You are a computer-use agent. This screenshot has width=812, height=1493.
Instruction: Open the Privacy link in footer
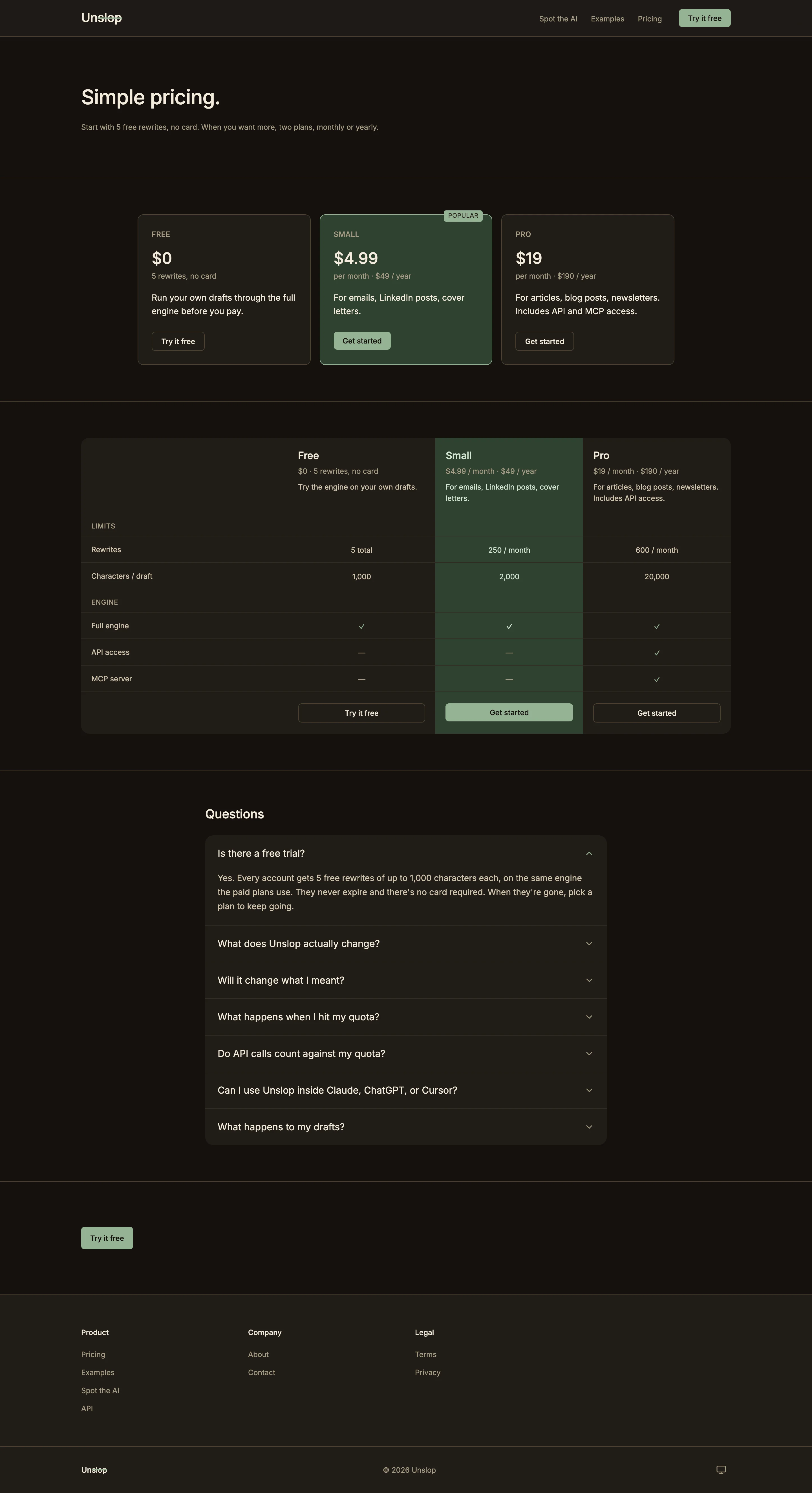coord(428,1373)
